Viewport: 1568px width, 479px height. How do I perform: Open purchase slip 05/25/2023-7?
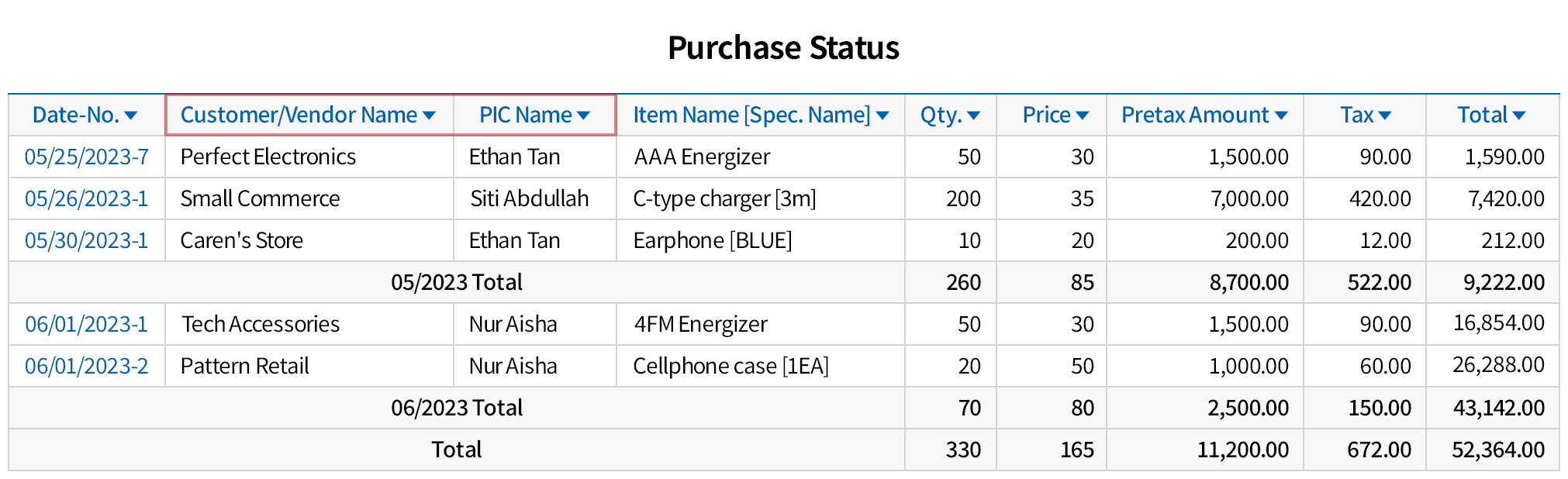click(86, 157)
